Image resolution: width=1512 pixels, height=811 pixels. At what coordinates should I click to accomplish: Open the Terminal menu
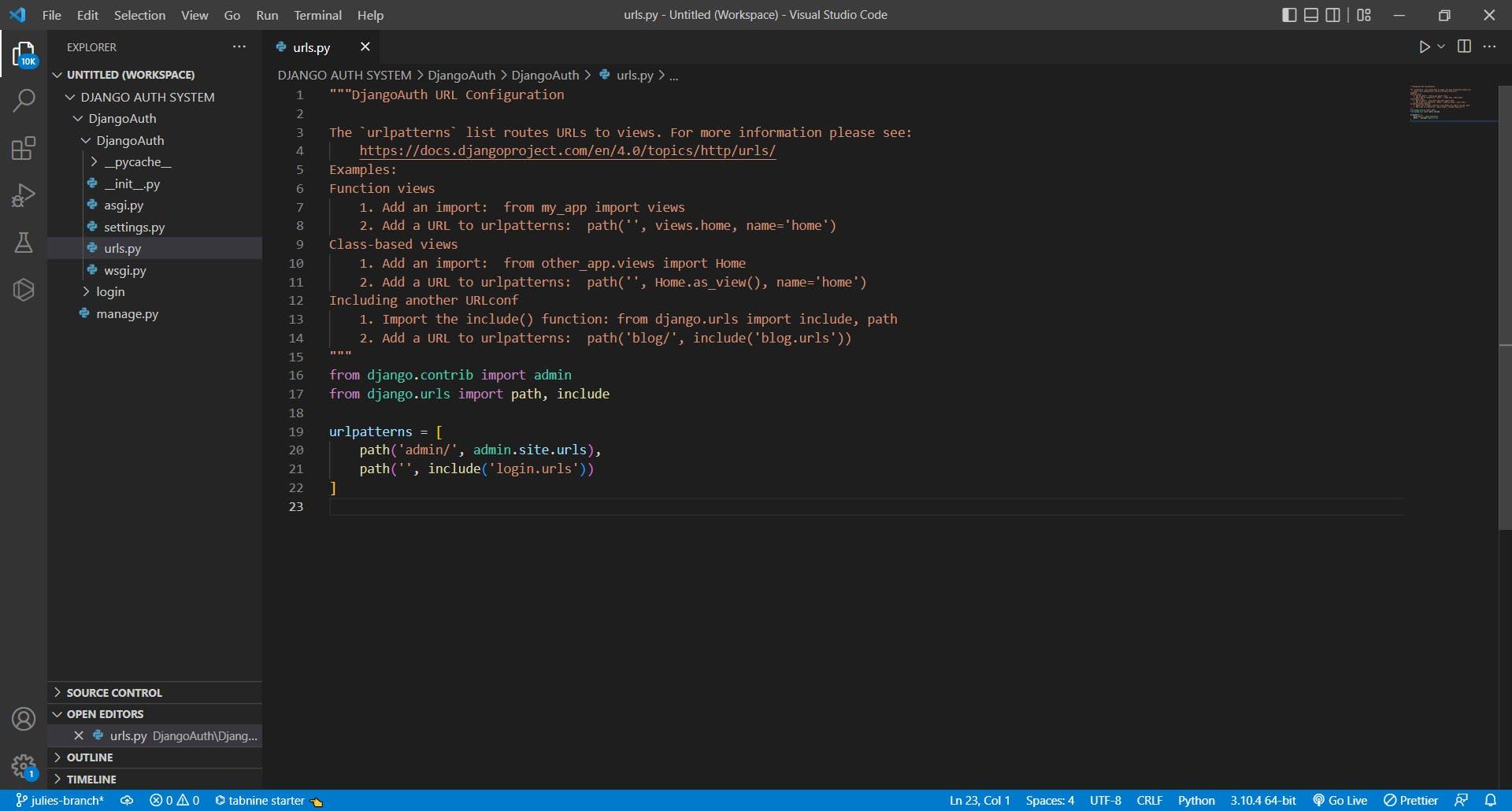pyautogui.click(x=317, y=15)
